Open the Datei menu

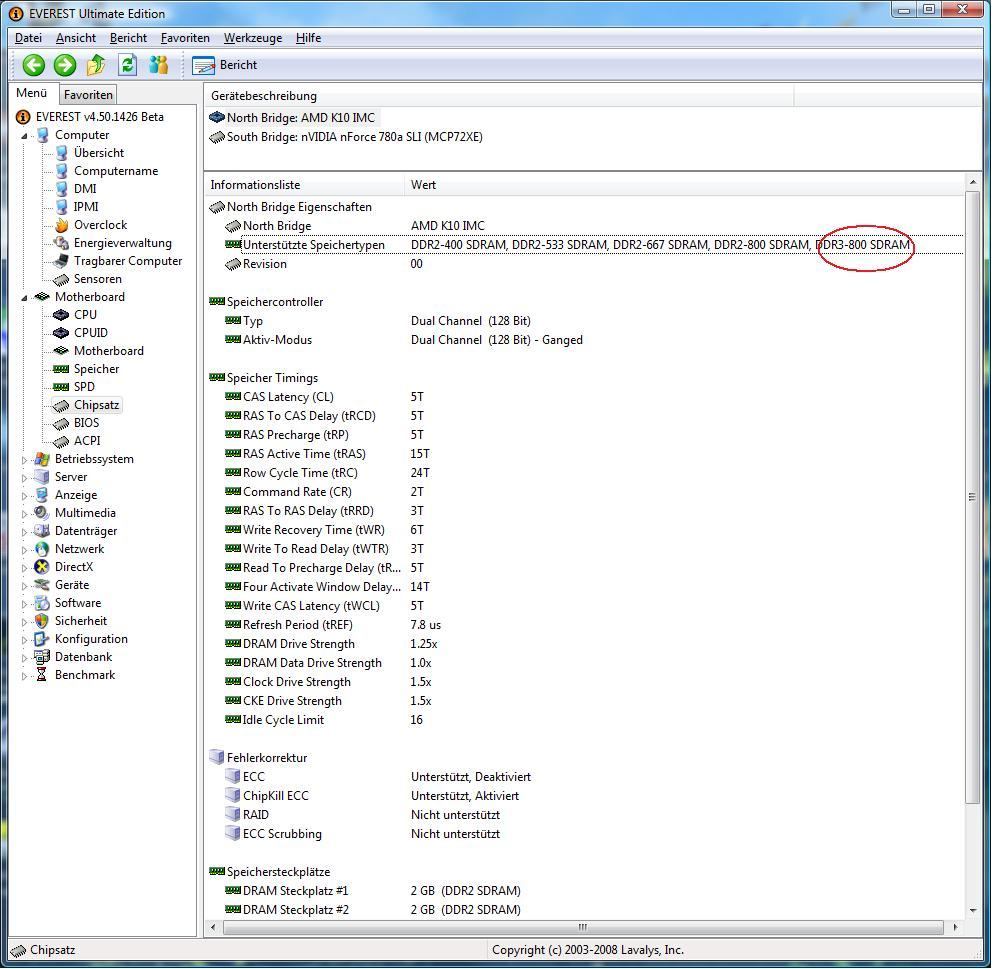pyautogui.click(x=29, y=38)
